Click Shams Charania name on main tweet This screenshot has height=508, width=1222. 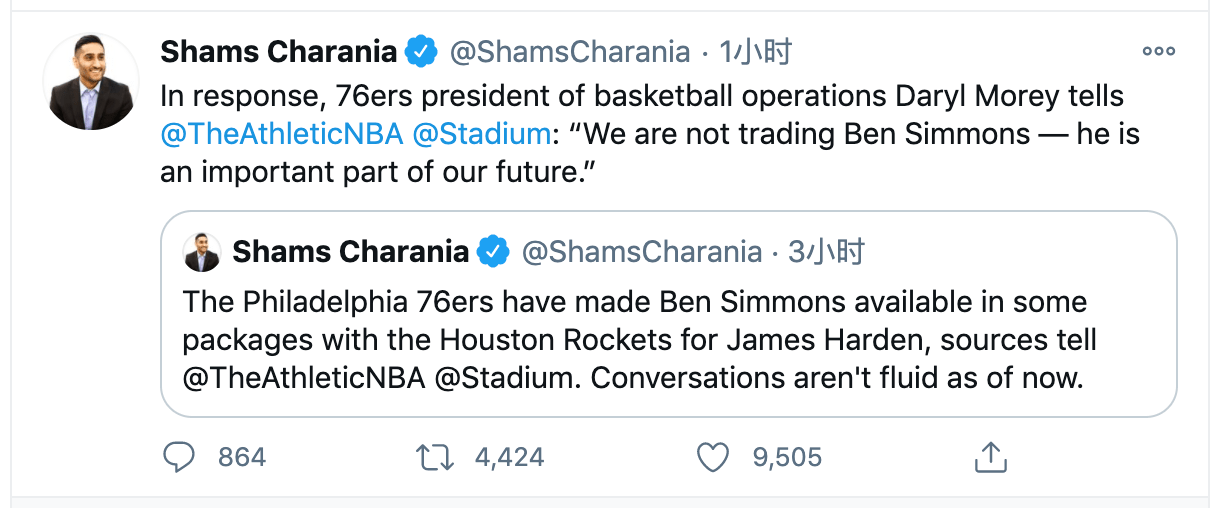278,52
